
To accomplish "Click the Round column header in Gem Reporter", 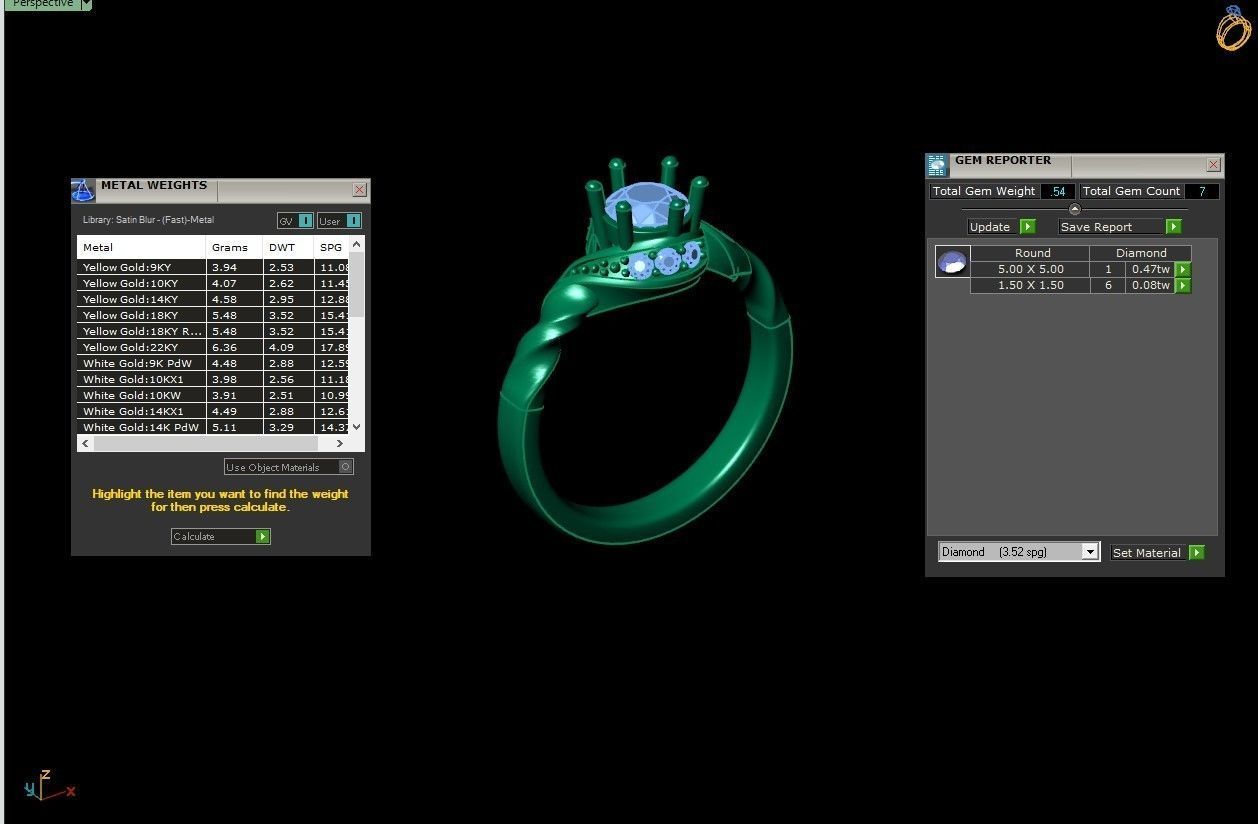I will (x=1032, y=253).
